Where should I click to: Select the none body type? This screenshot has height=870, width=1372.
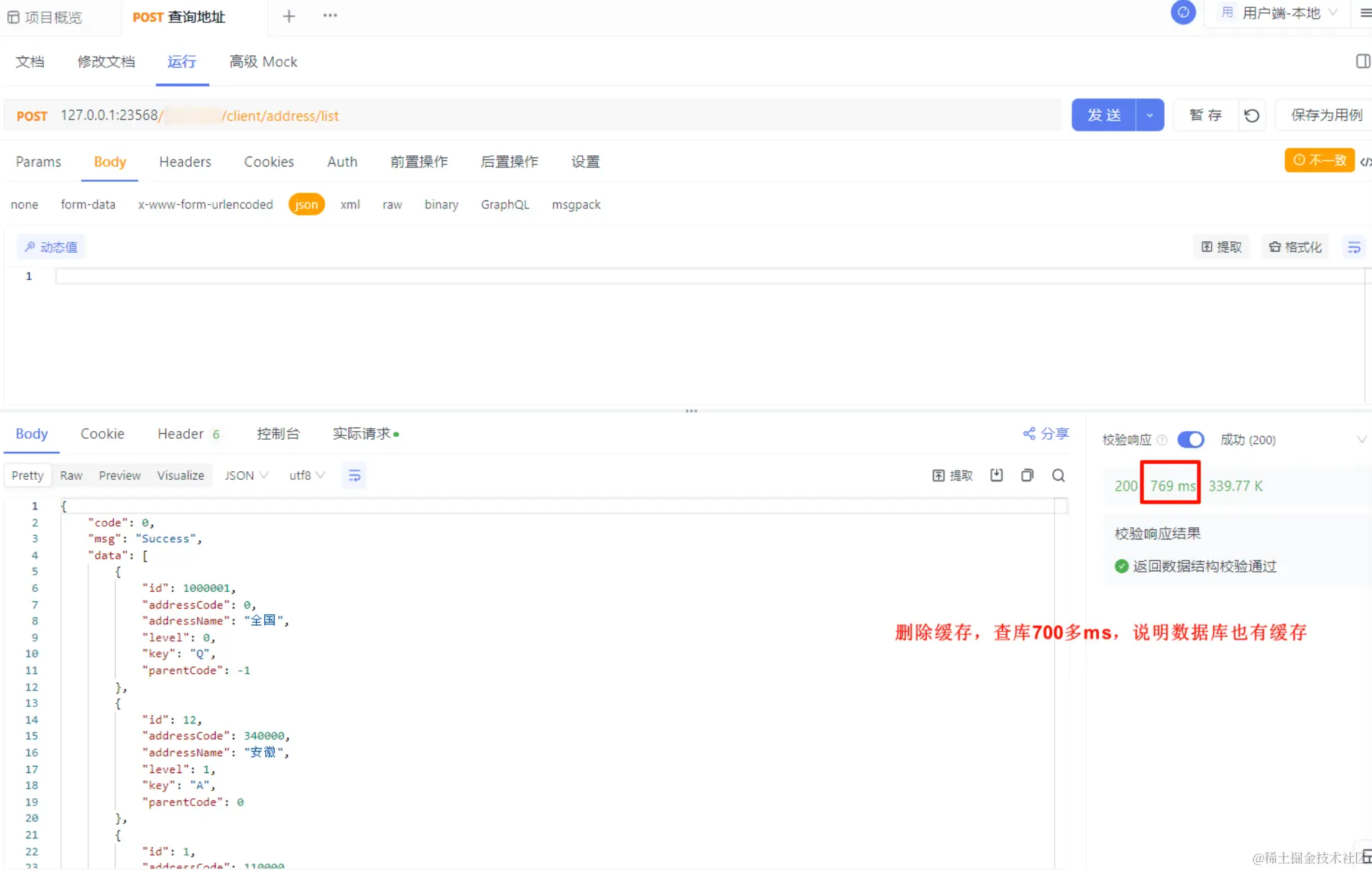(24, 205)
